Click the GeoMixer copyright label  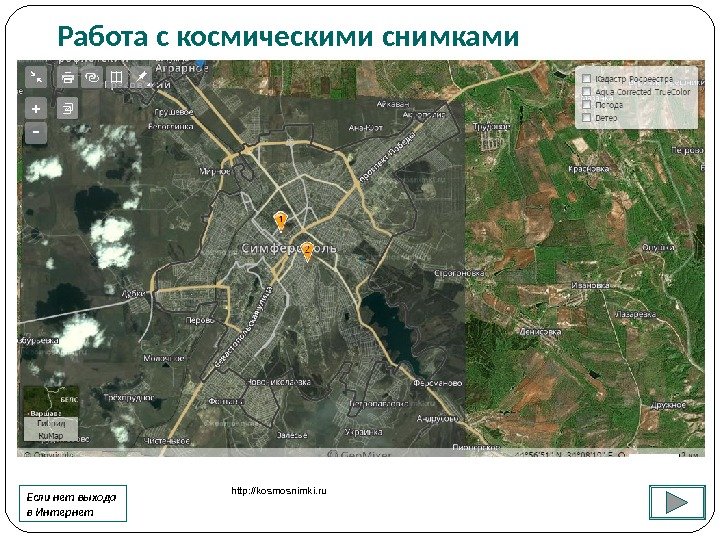pos(359,454)
